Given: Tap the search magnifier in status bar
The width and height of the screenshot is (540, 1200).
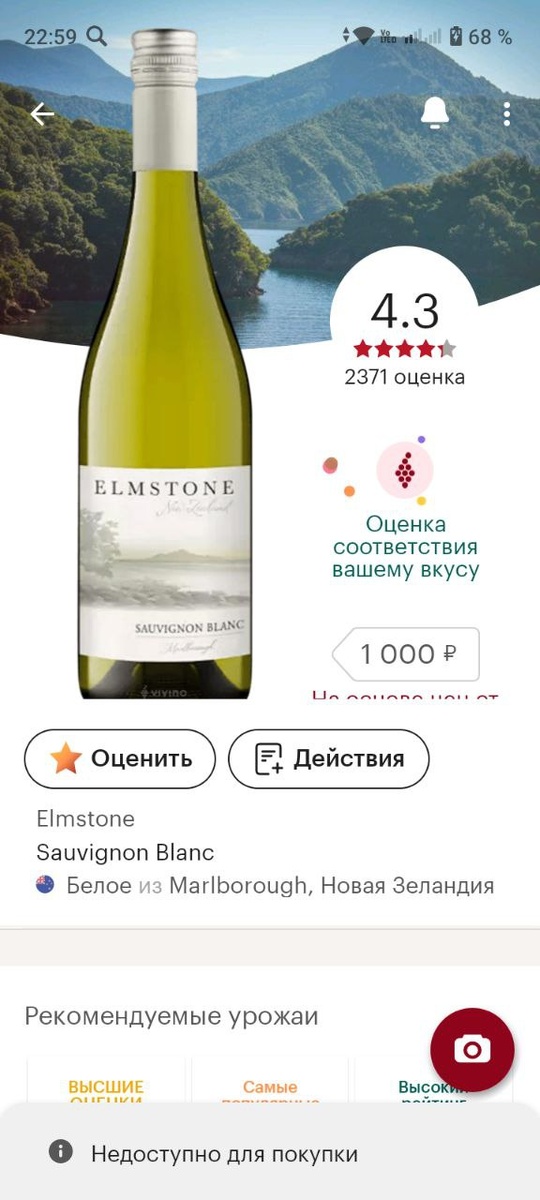Looking at the screenshot, I should point(97,36).
